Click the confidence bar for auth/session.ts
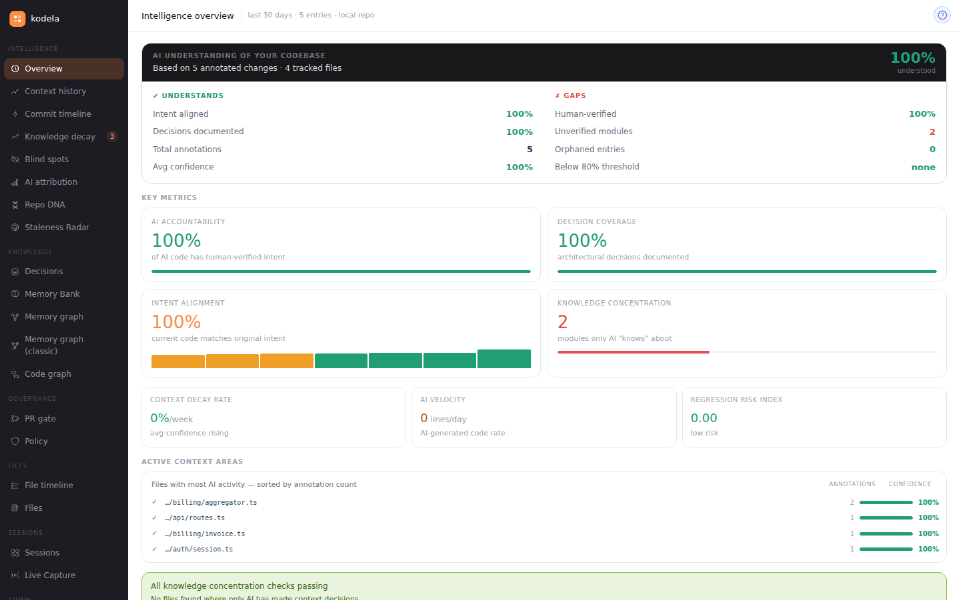960x600 pixels. pos(886,549)
